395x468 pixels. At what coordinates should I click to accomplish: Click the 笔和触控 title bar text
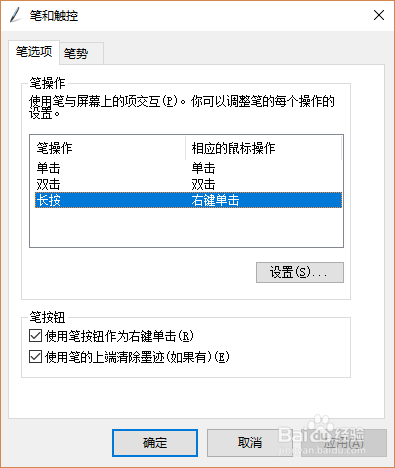[54, 16]
